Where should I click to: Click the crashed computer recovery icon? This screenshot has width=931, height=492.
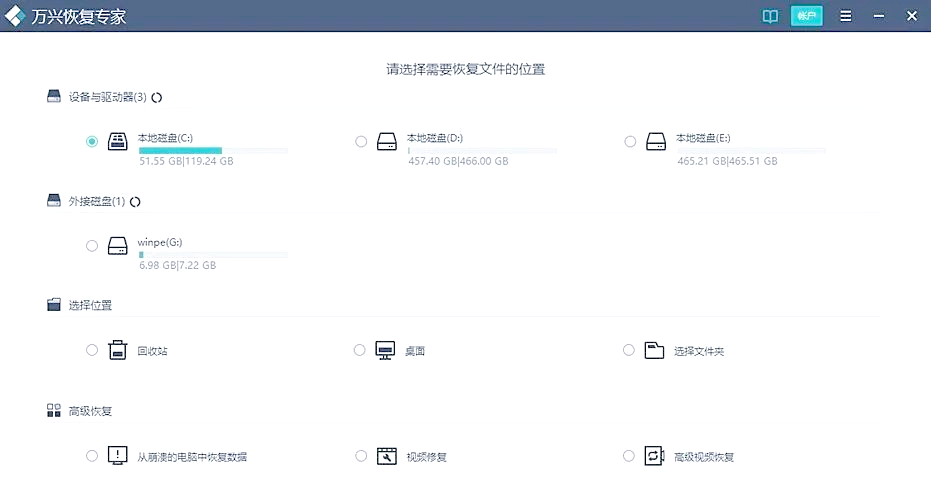point(118,456)
